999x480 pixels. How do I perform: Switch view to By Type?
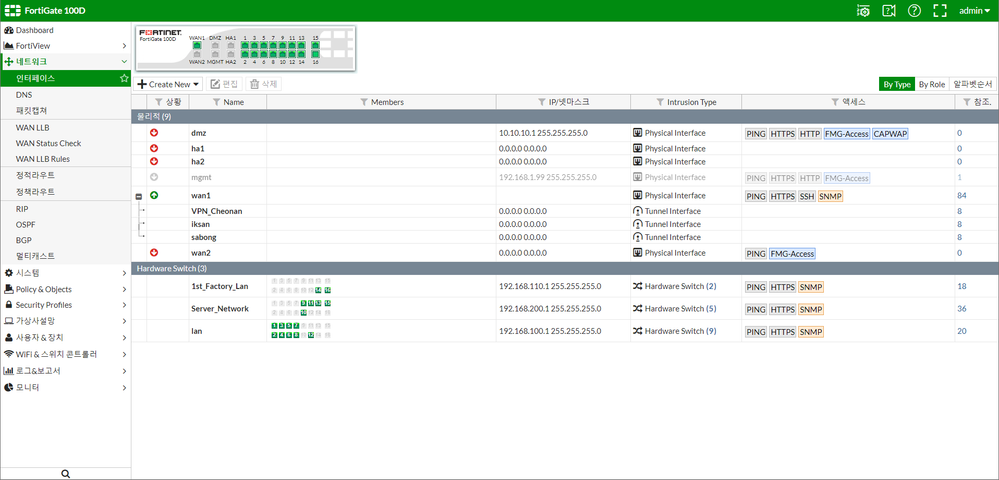pyautogui.click(x=896, y=84)
